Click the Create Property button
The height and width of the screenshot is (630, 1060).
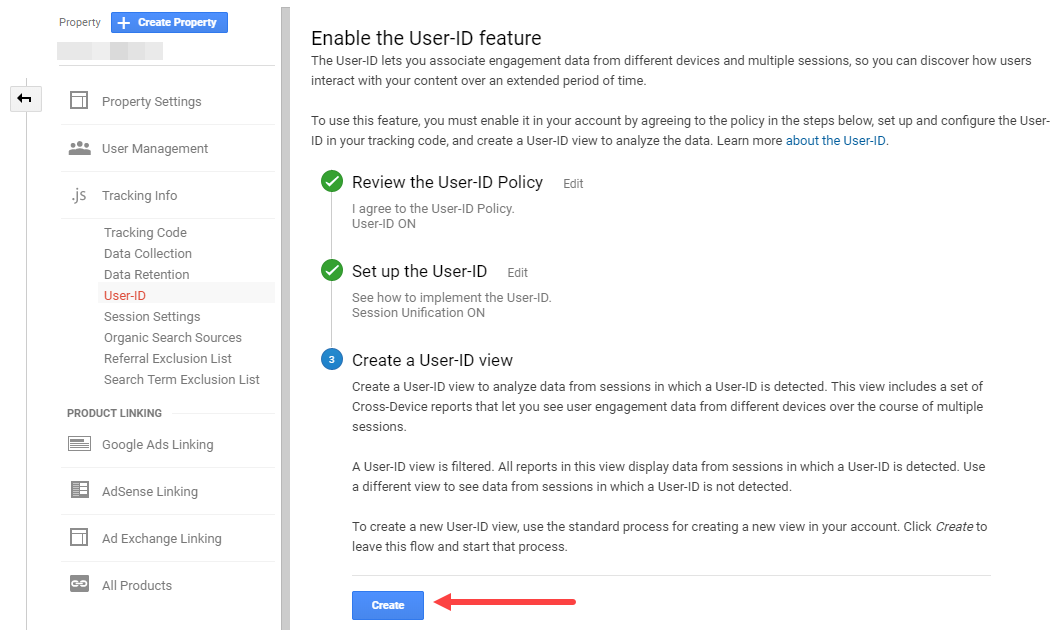click(x=169, y=22)
